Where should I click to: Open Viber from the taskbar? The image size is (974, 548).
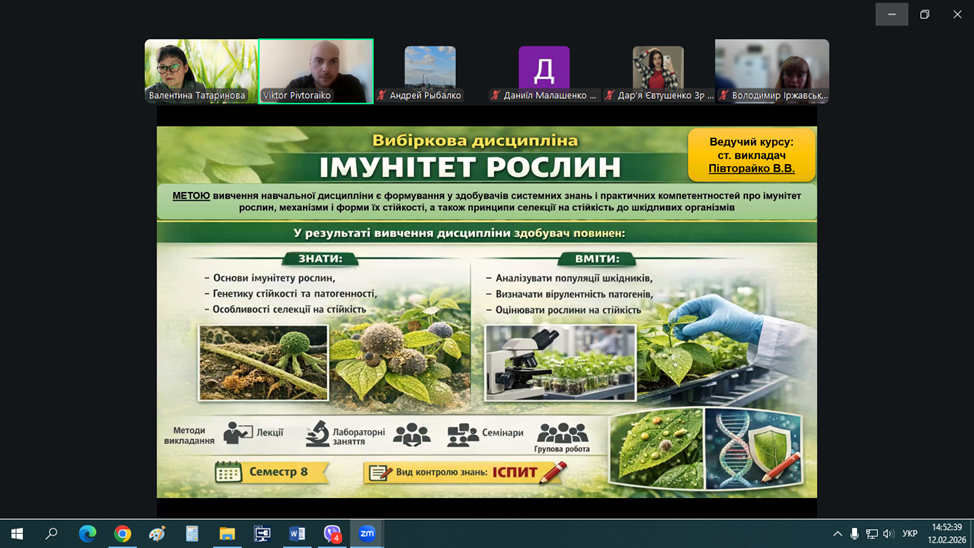332,534
